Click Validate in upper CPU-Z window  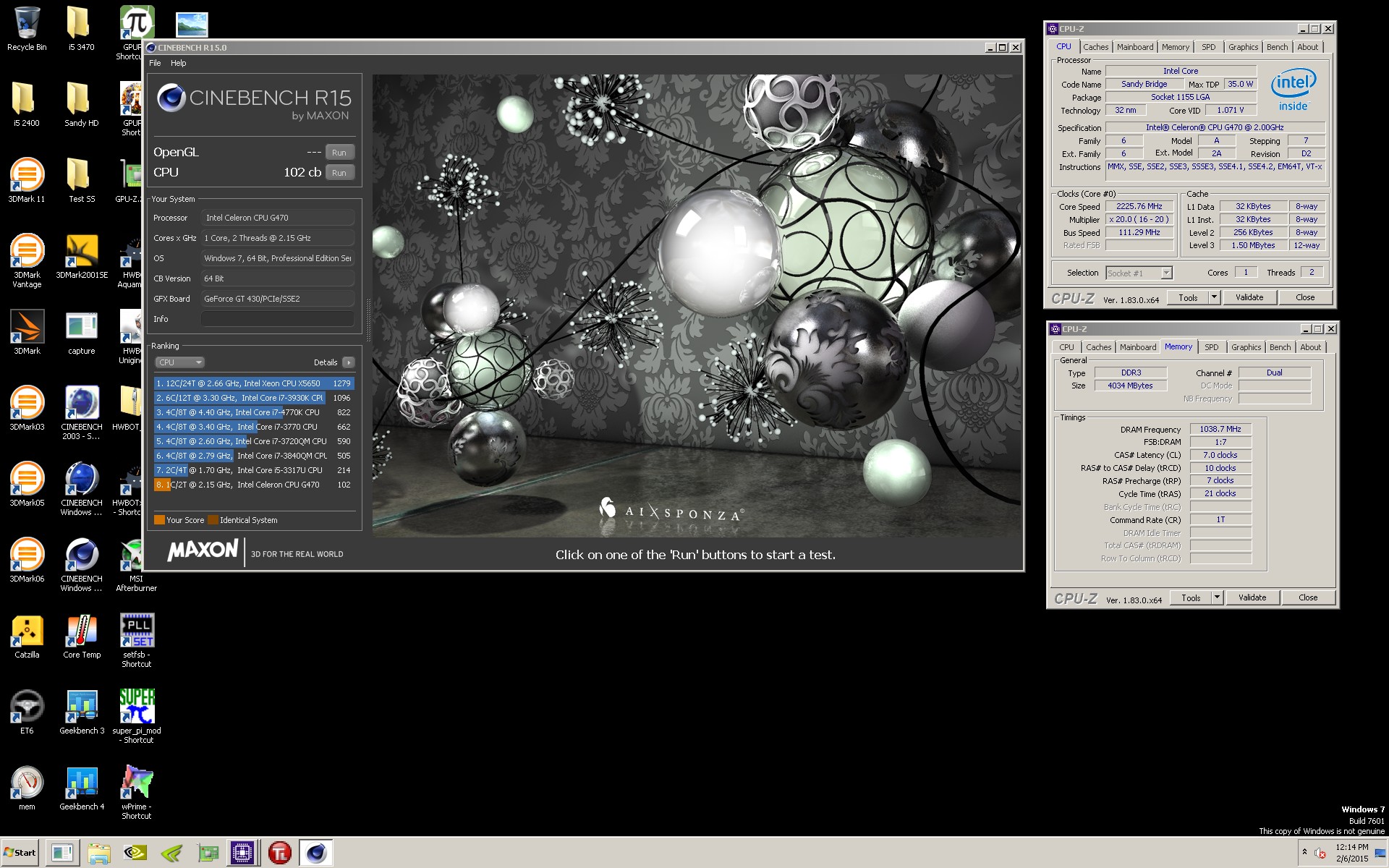click(x=1249, y=297)
